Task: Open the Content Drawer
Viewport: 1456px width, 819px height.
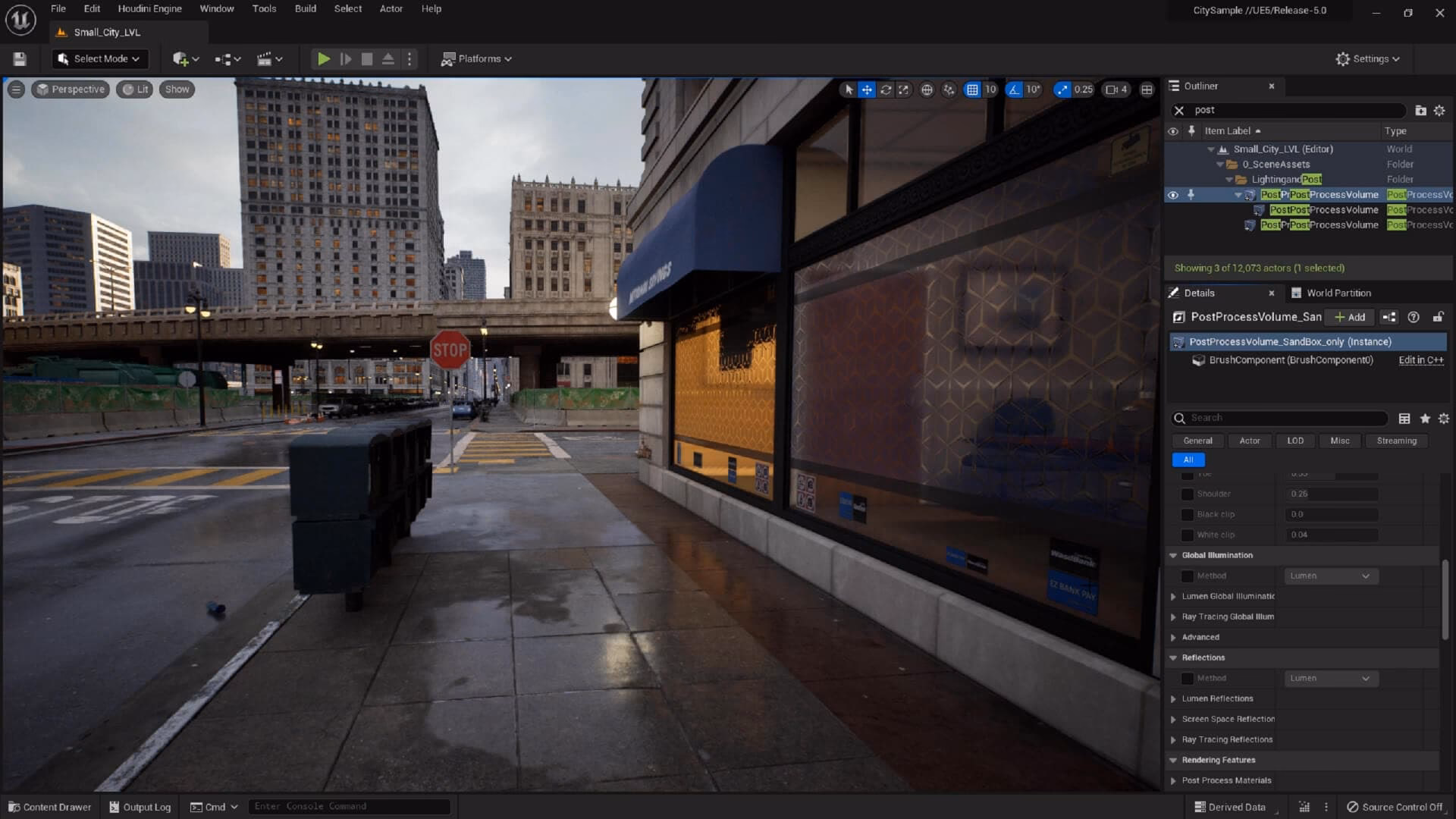Action: pos(49,806)
